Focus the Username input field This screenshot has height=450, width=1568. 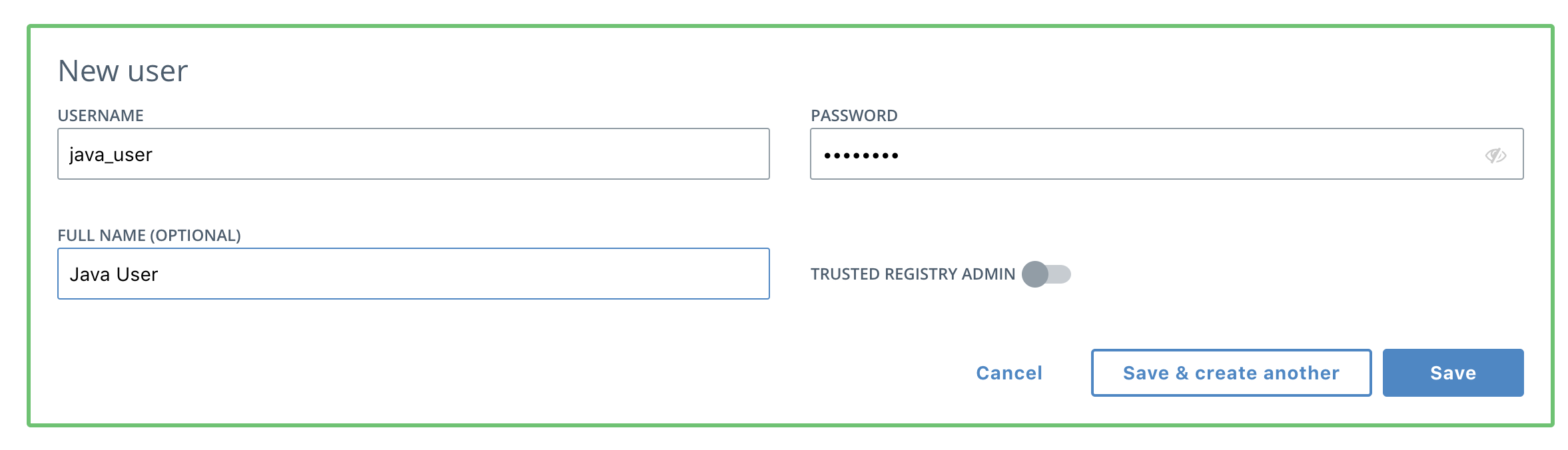414,154
